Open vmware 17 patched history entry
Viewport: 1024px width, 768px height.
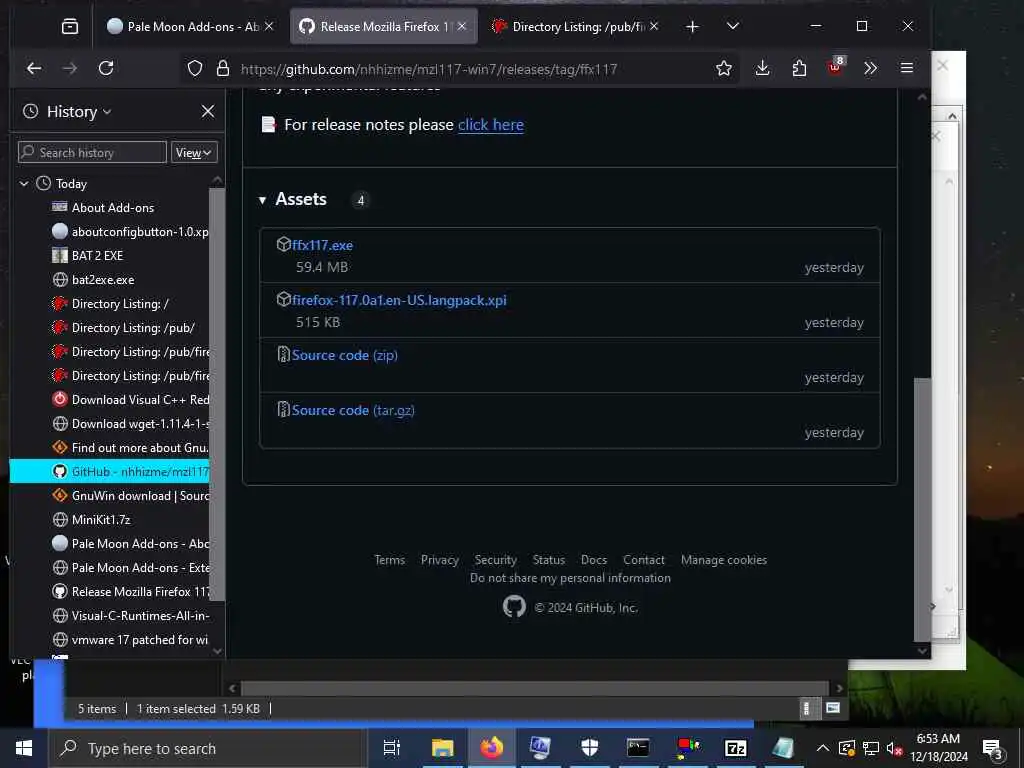tap(129, 640)
